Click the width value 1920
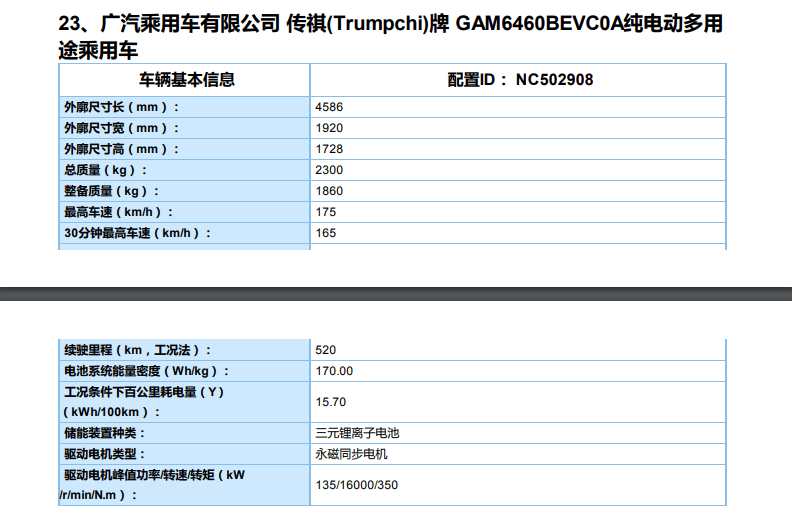Screen dimensions: 792x518 (329, 128)
